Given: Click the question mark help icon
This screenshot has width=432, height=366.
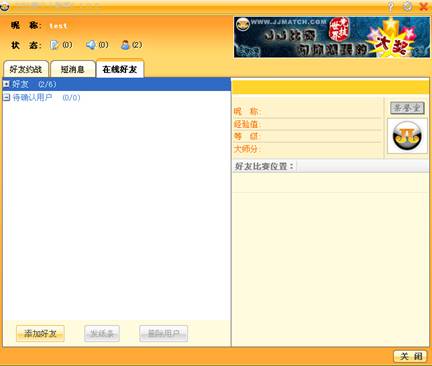Looking at the screenshot, I should tap(391, 6).
